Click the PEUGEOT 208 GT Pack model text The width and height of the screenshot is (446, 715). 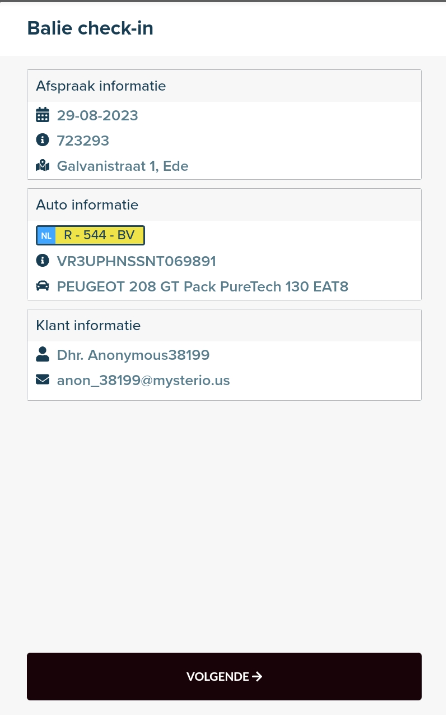click(x=202, y=286)
